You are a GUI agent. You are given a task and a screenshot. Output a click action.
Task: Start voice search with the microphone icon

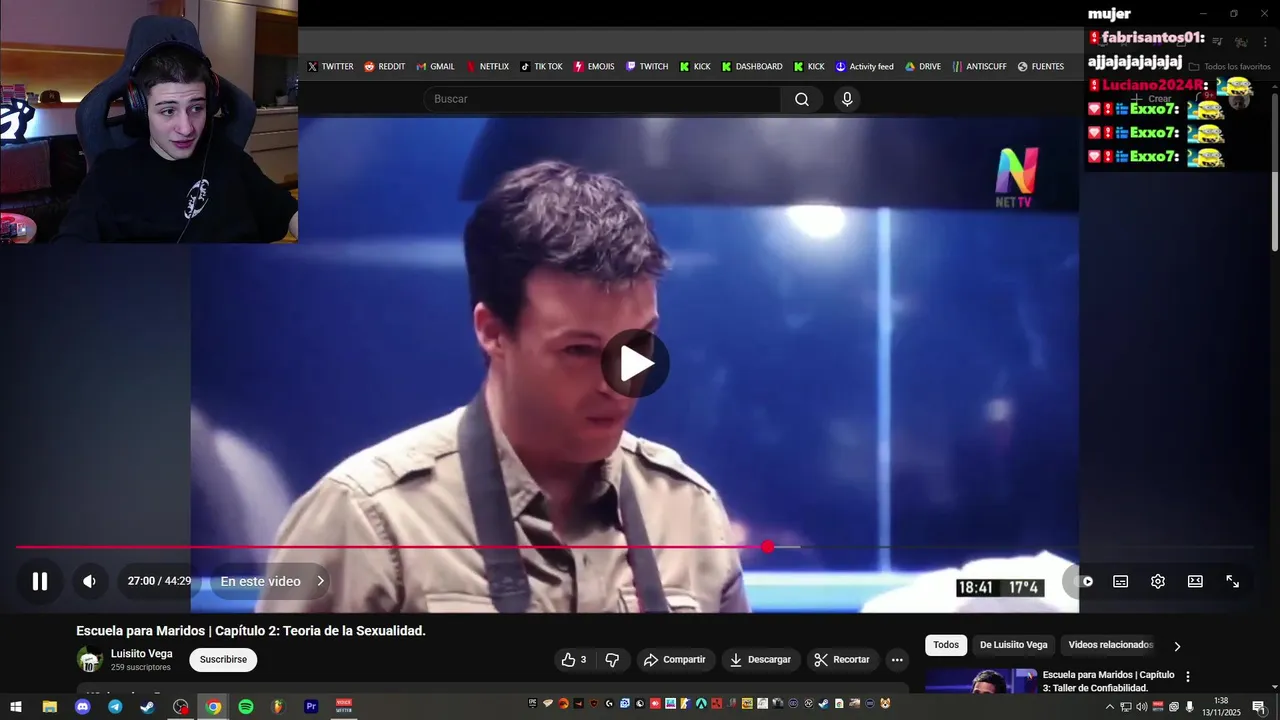847,99
